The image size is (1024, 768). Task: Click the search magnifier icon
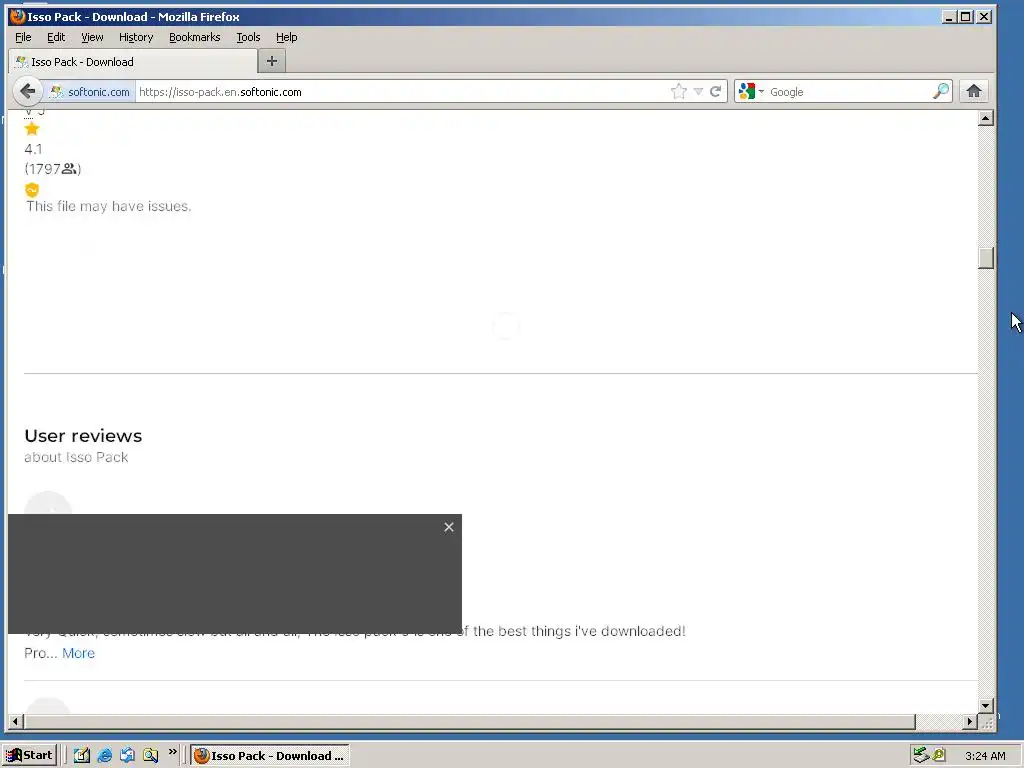point(941,91)
